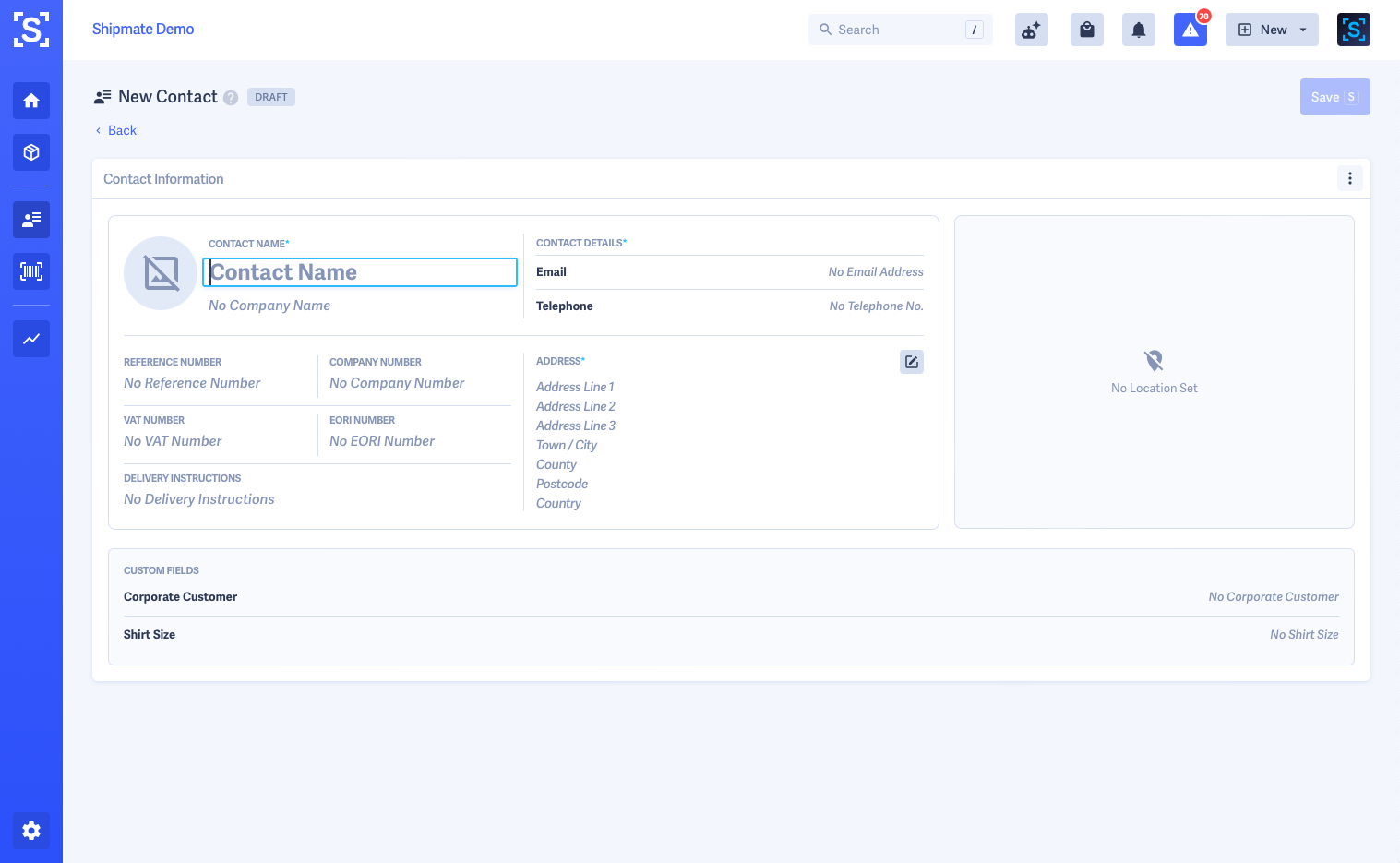Navigate Back to the previous page
This screenshot has width=1400, height=863.
pyautogui.click(x=114, y=130)
